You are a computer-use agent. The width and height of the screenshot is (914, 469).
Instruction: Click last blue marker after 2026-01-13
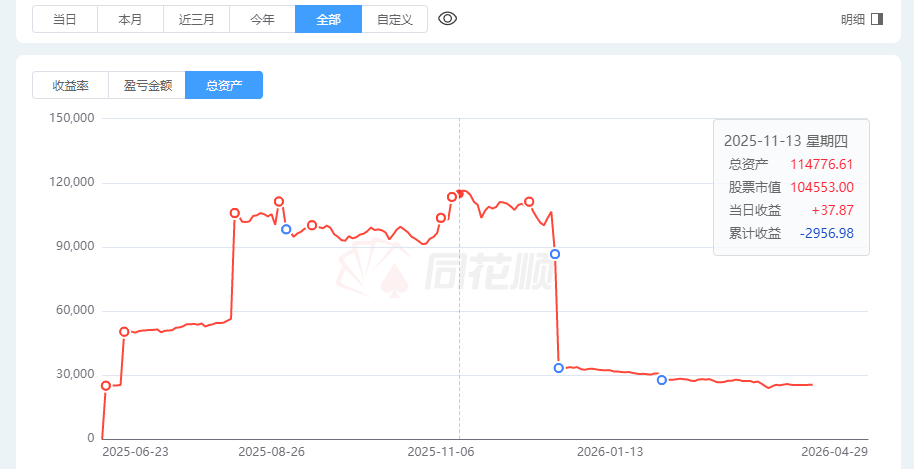[x=662, y=380]
